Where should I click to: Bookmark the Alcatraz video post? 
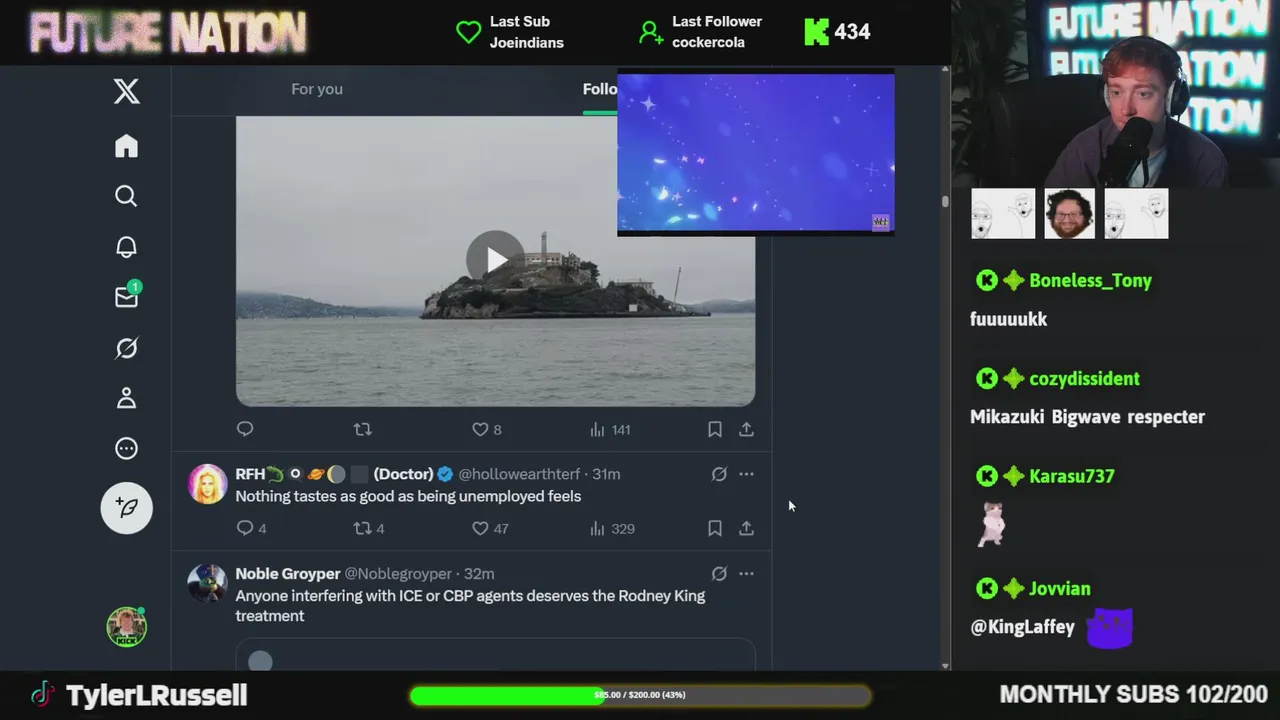click(715, 429)
